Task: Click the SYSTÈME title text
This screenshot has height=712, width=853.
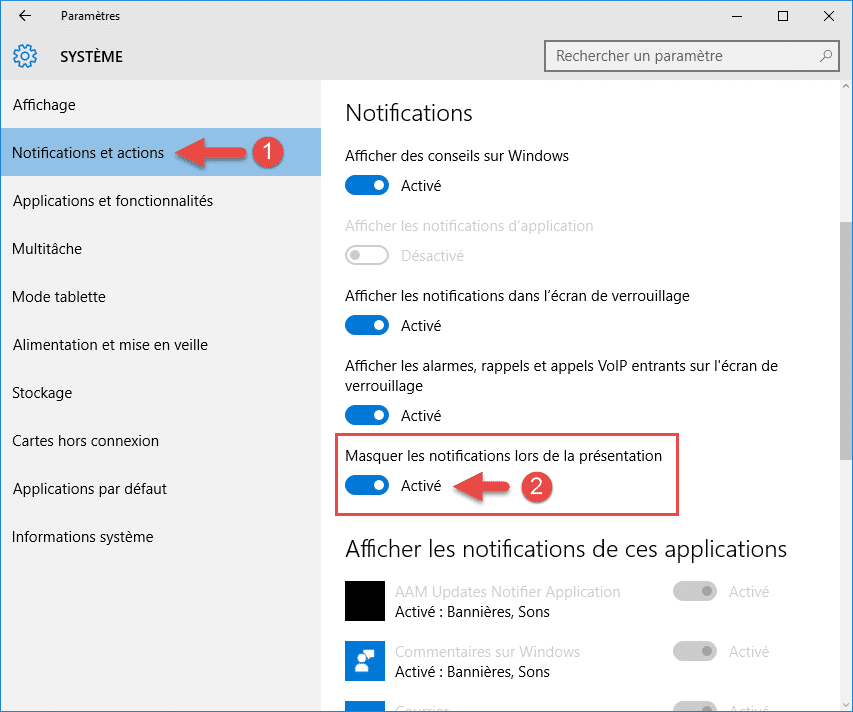Action: [91, 57]
